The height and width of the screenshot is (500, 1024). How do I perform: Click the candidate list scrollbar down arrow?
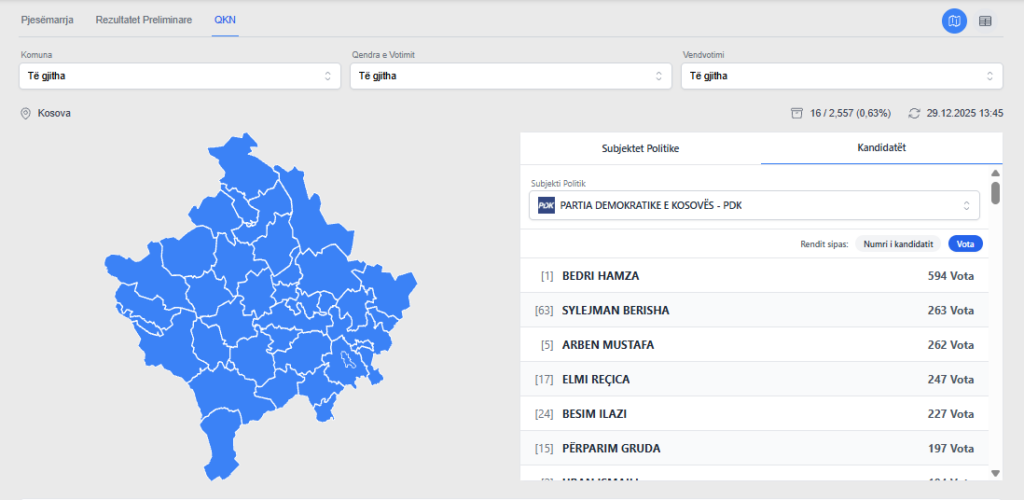point(995,472)
